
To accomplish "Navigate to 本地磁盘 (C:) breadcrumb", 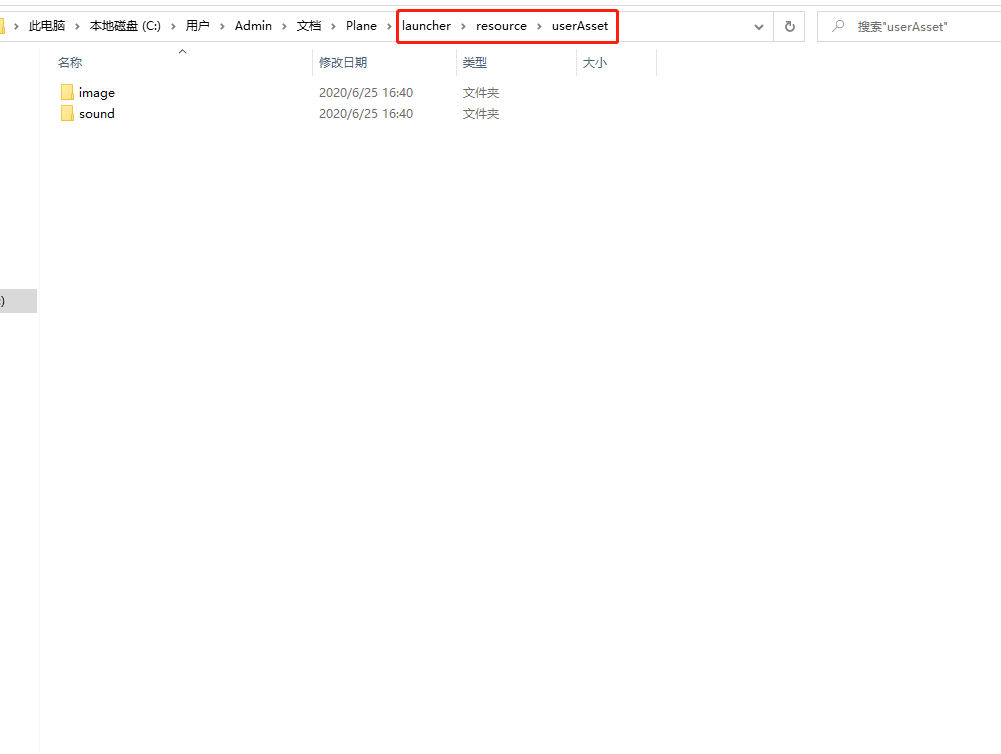I will 125,26.
